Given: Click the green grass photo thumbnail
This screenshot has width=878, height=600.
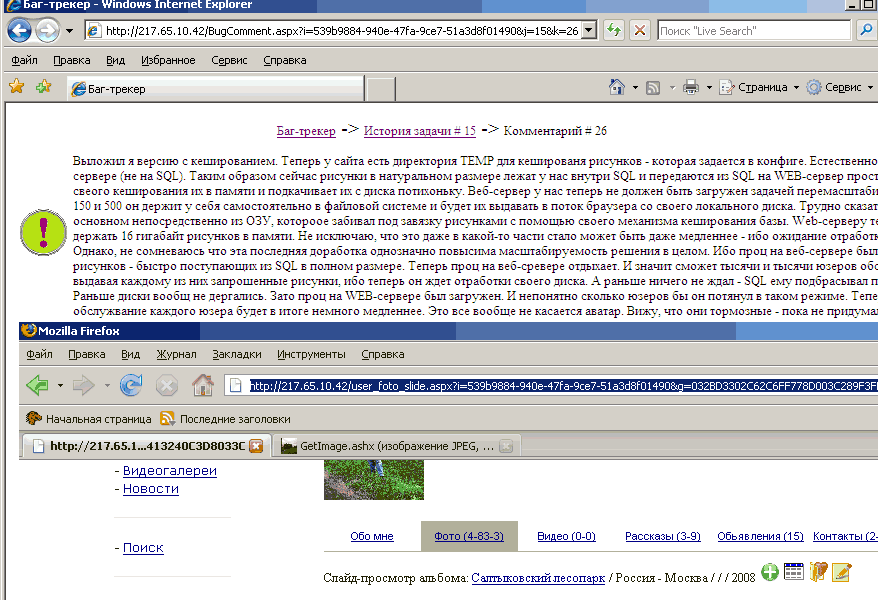Looking at the screenshot, I should tap(373, 480).
